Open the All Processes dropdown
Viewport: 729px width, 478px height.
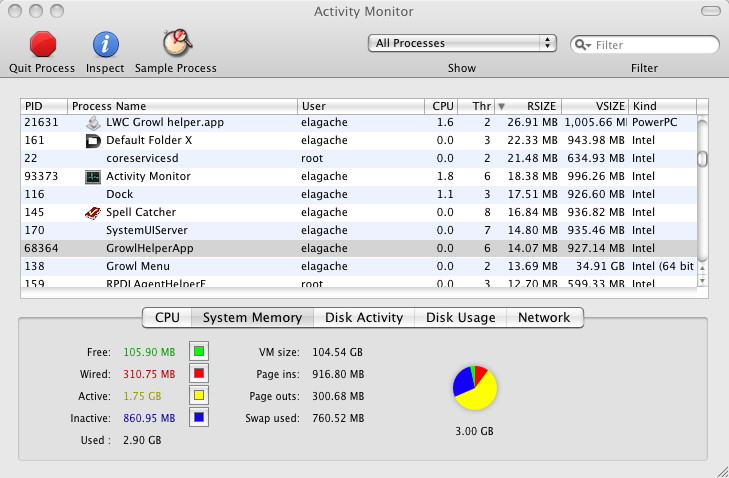click(462, 43)
